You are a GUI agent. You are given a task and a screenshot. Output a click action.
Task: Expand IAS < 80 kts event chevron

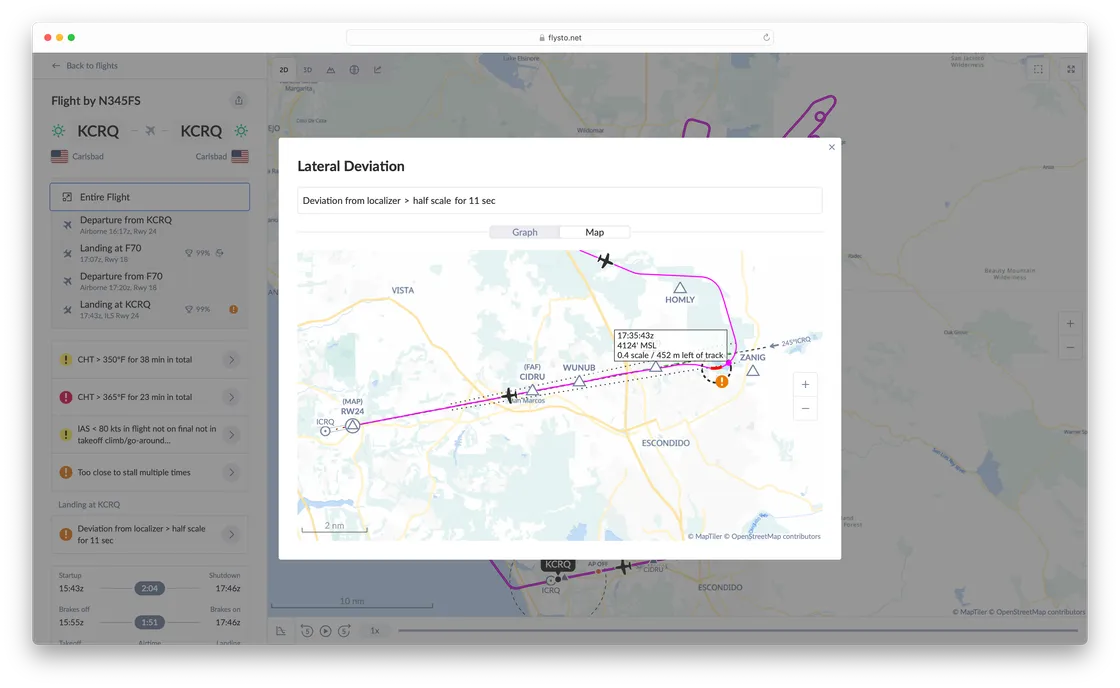point(231,434)
